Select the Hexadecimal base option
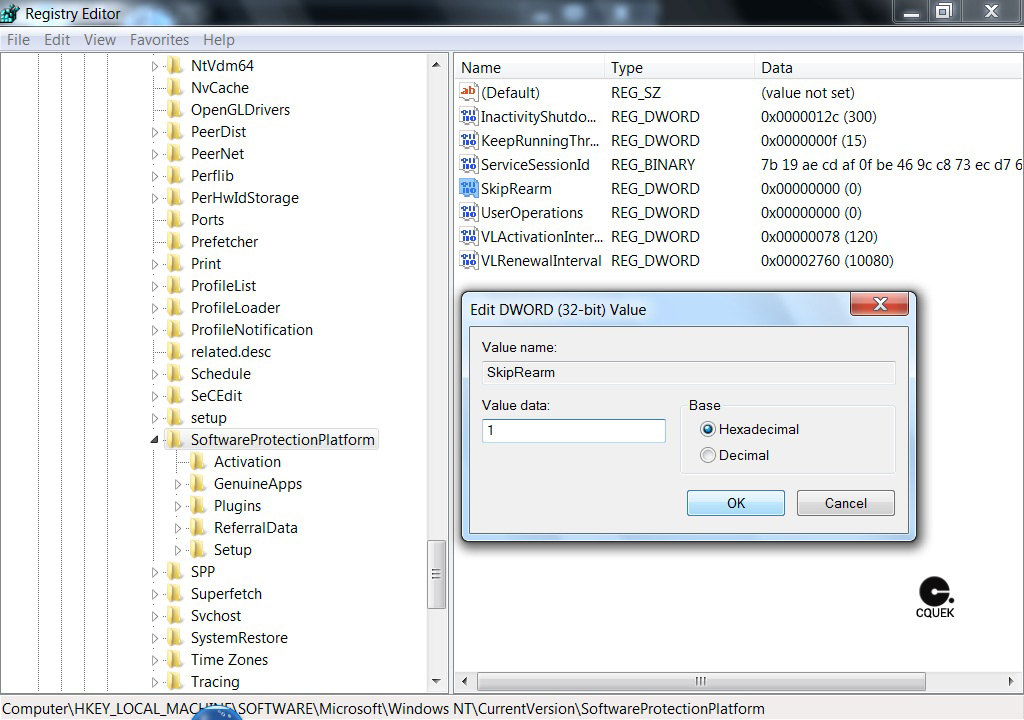Viewport: 1024px width, 720px height. coord(707,429)
